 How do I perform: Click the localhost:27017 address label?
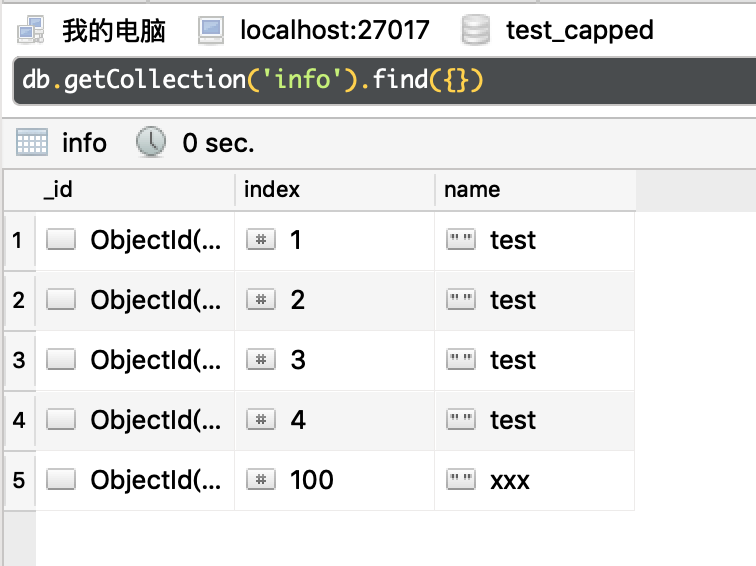(335, 30)
